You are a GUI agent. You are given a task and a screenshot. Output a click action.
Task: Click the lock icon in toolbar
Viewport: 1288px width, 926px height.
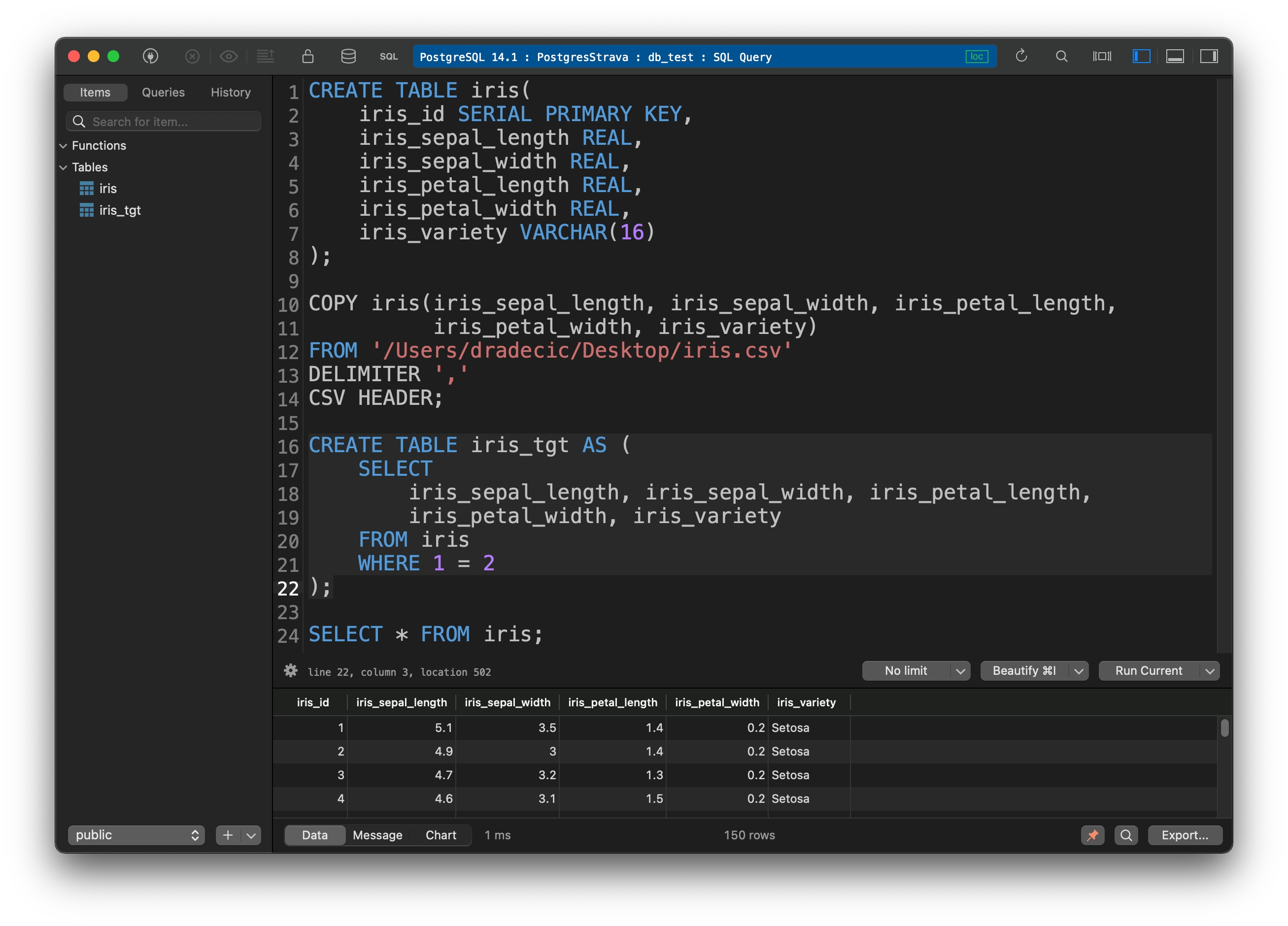(308, 56)
